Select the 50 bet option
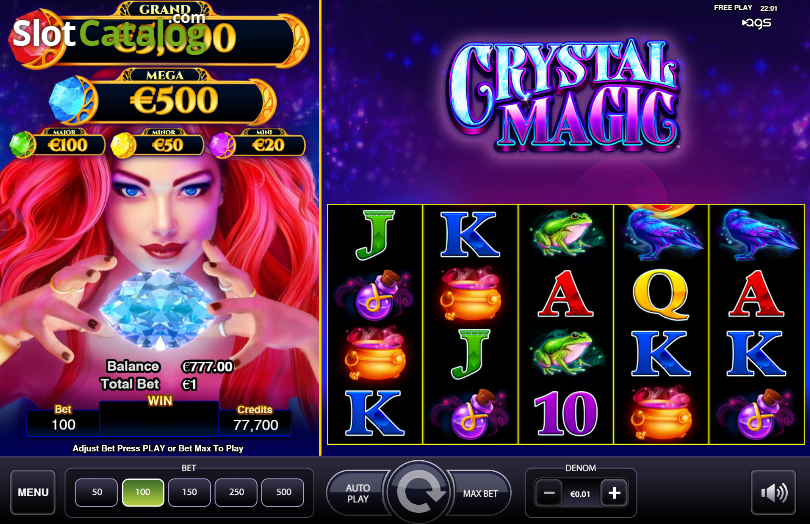The width and height of the screenshot is (810, 524). click(x=97, y=492)
